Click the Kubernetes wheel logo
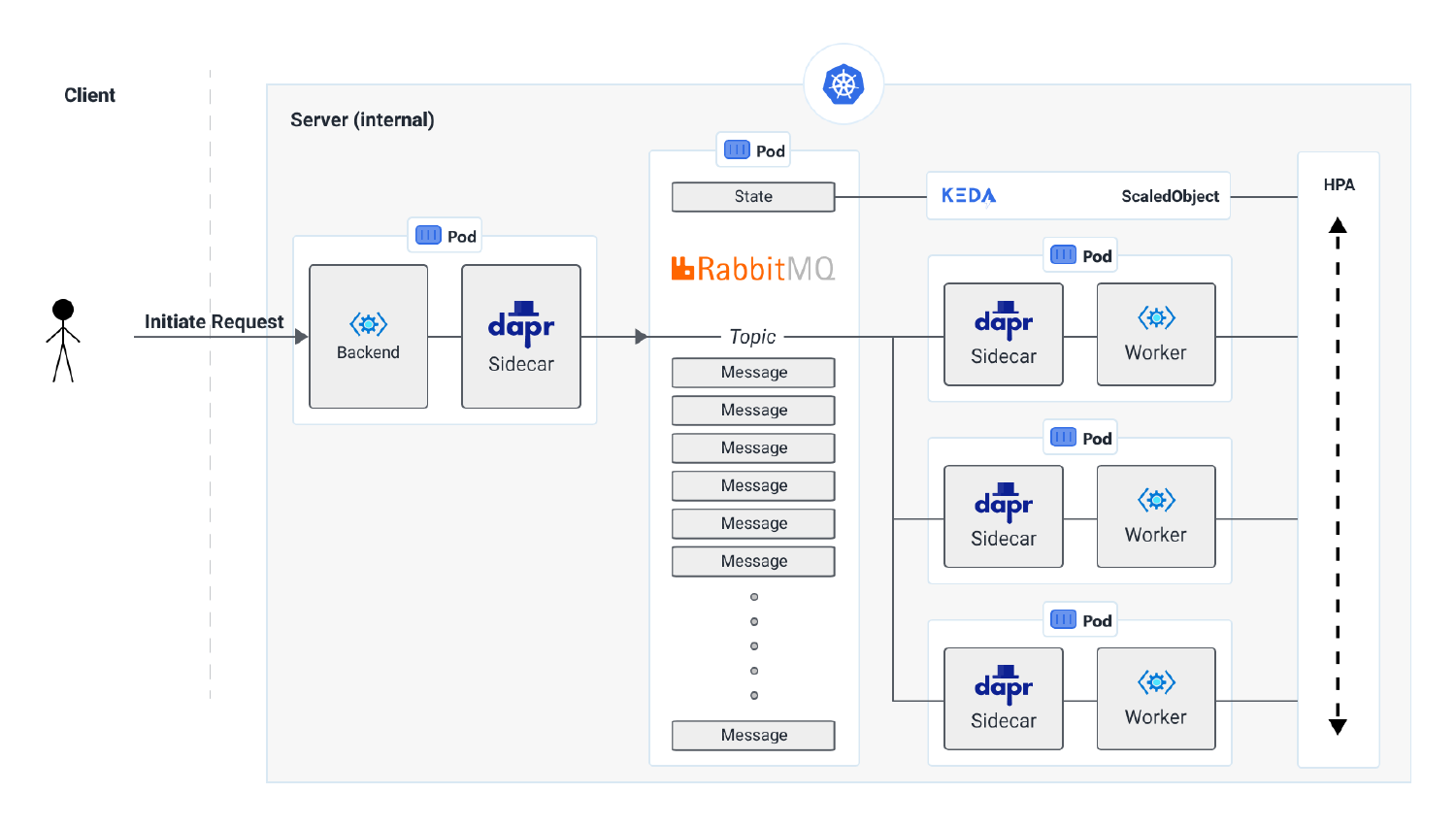Image resolution: width=1456 pixels, height=826 pixels. [x=843, y=84]
